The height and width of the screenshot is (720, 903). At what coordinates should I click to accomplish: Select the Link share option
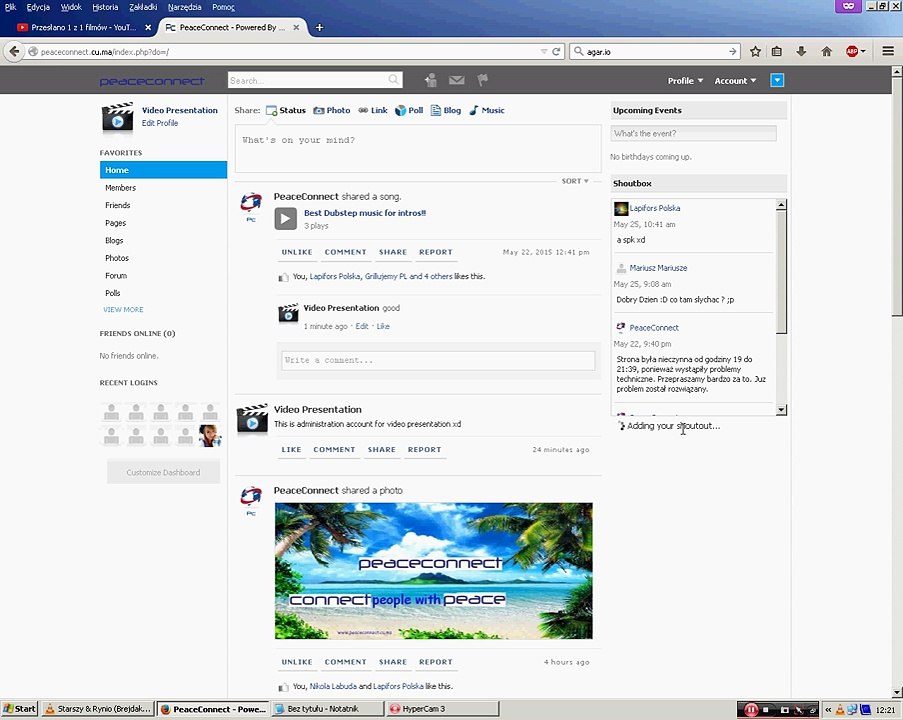[373, 110]
